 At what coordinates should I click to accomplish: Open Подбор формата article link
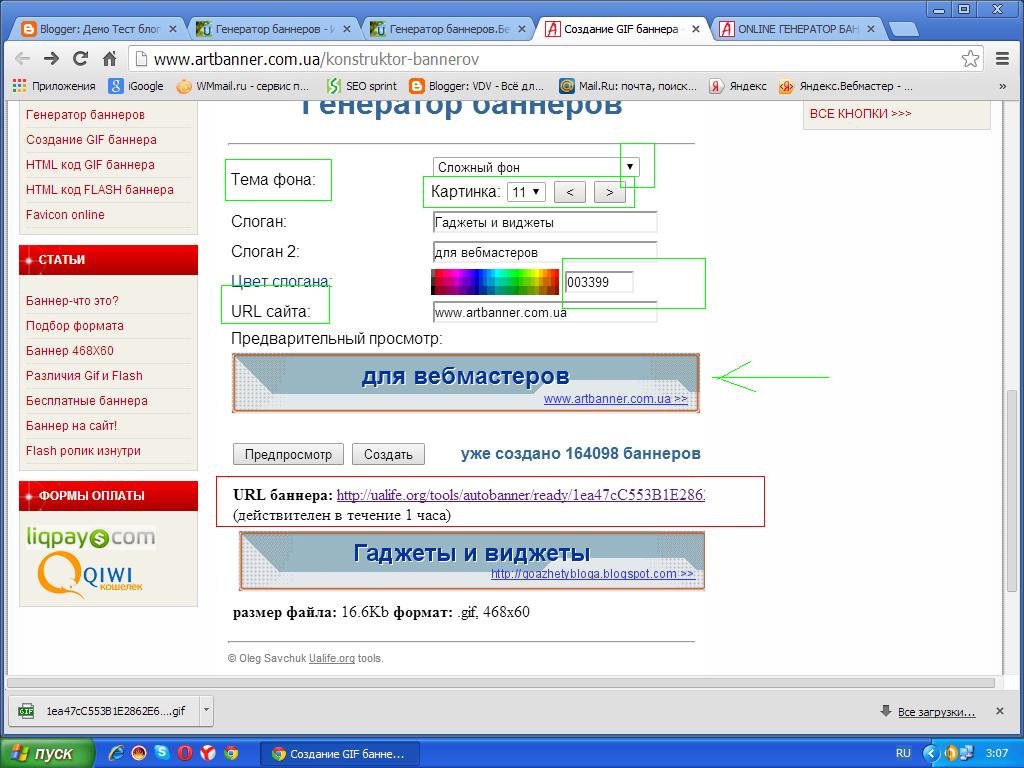pyautogui.click(x=74, y=325)
